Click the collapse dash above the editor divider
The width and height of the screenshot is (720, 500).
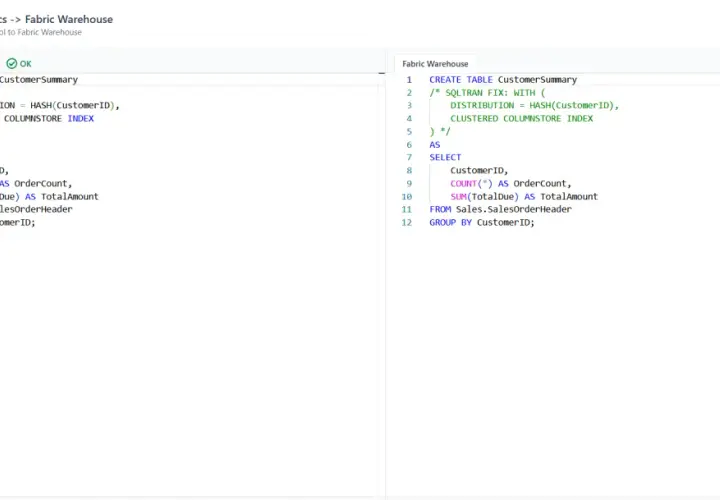coord(382,73)
